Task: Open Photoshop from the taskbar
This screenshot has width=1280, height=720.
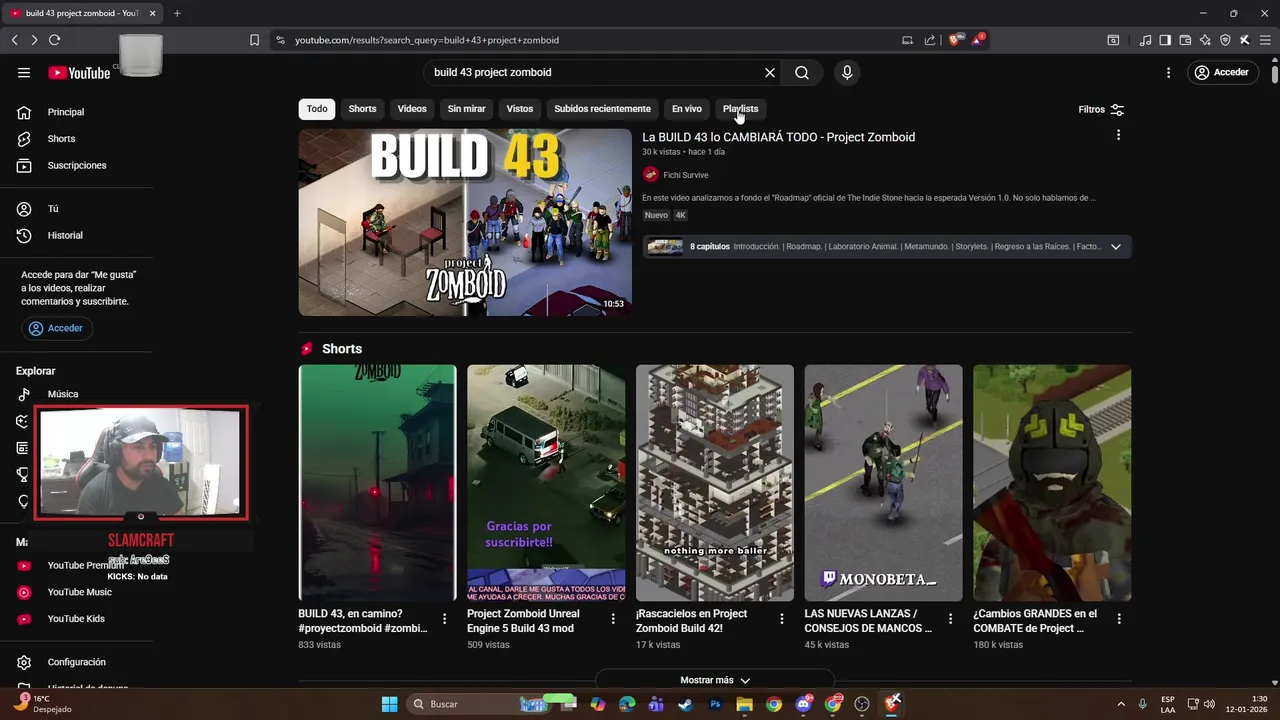Action: 715,704
